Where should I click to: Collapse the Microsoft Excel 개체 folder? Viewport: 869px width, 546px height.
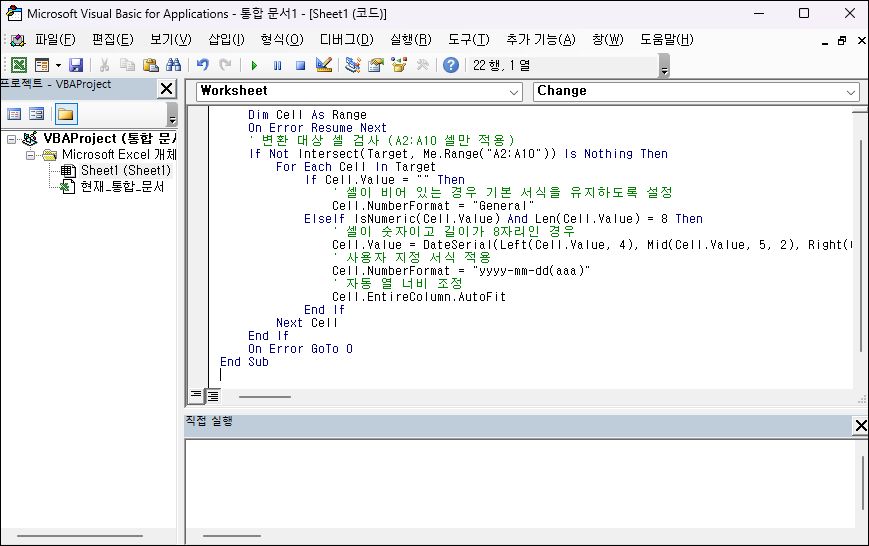[30, 155]
